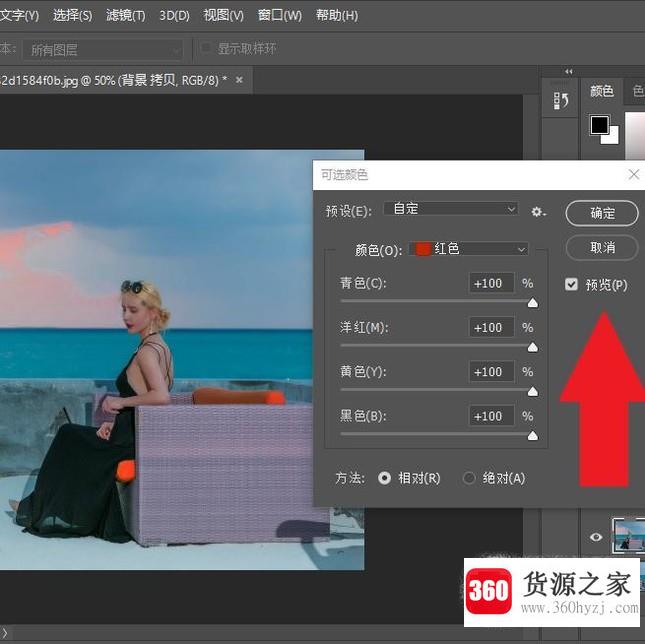Open the 帮助(H) menu
The width and height of the screenshot is (645, 644).
coord(336,16)
